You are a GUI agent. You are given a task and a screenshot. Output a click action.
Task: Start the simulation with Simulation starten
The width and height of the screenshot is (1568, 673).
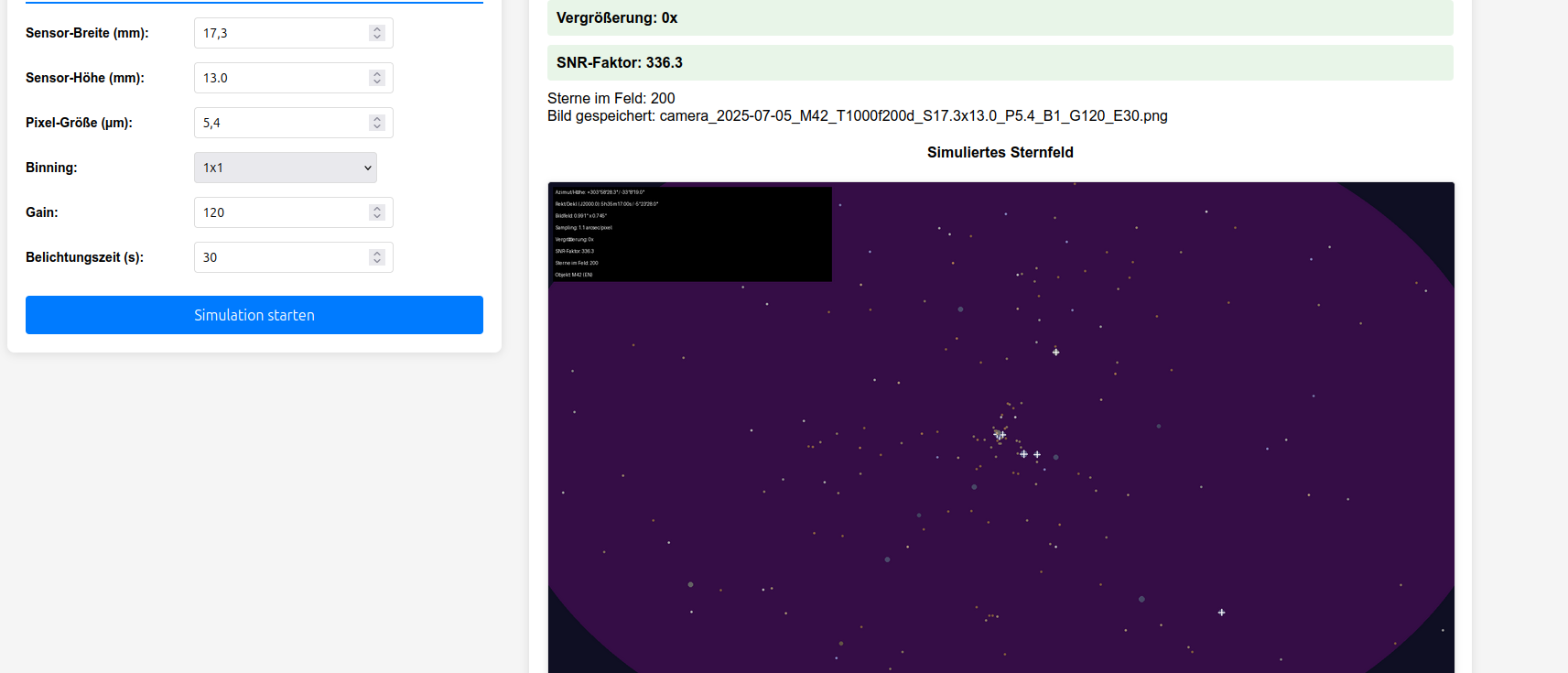click(x=254, y=315)
